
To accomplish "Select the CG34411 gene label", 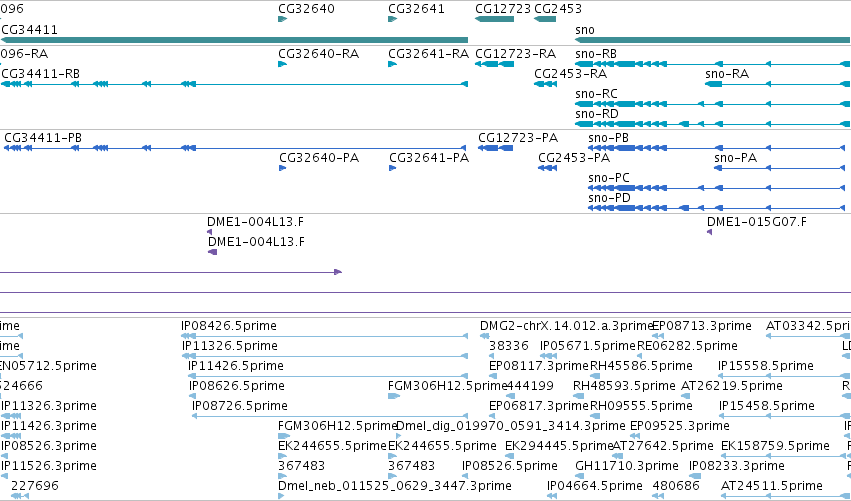I will click(30, 29).
